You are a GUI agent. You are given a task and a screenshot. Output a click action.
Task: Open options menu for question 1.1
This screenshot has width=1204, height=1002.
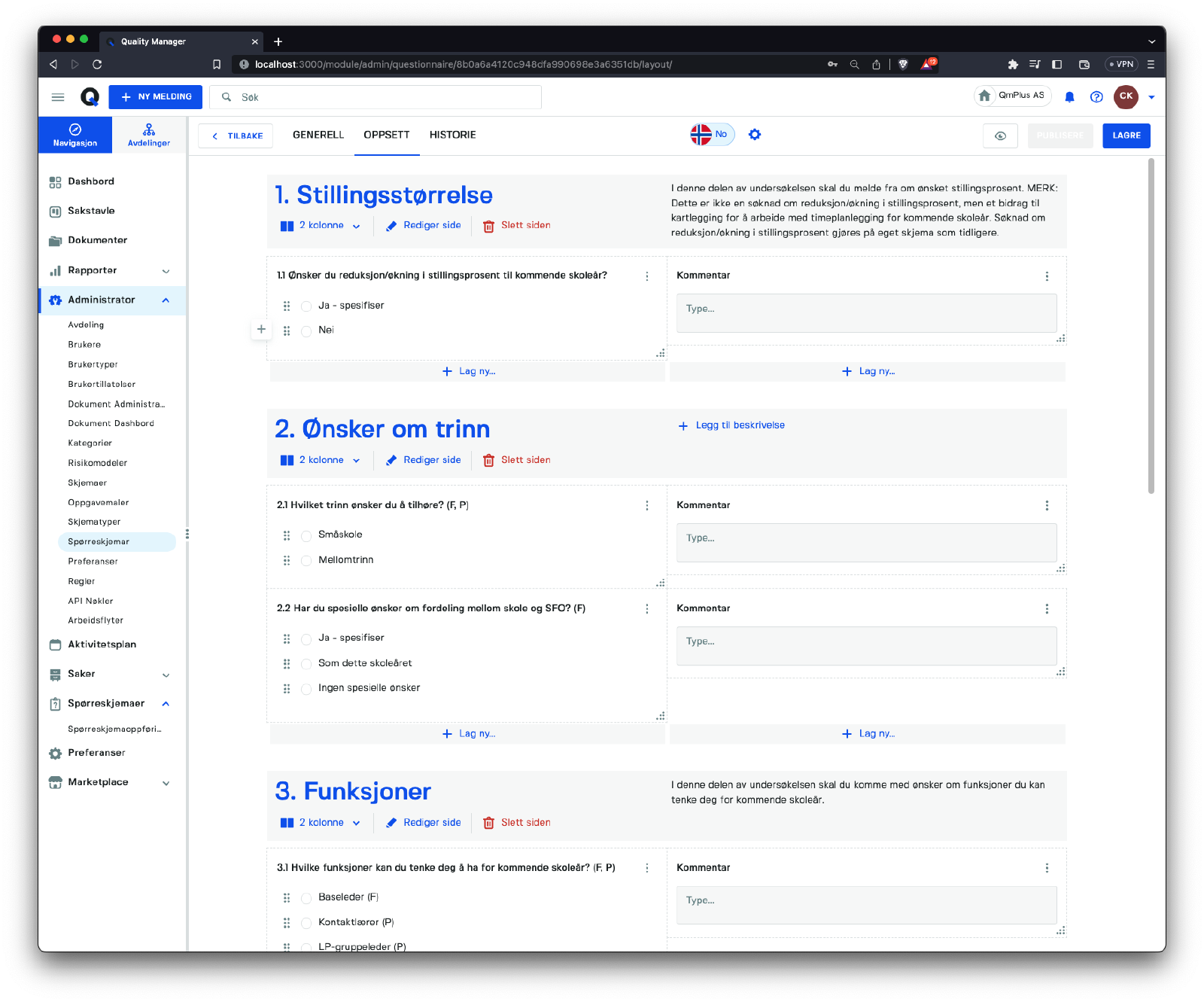[x=647, y=276]
